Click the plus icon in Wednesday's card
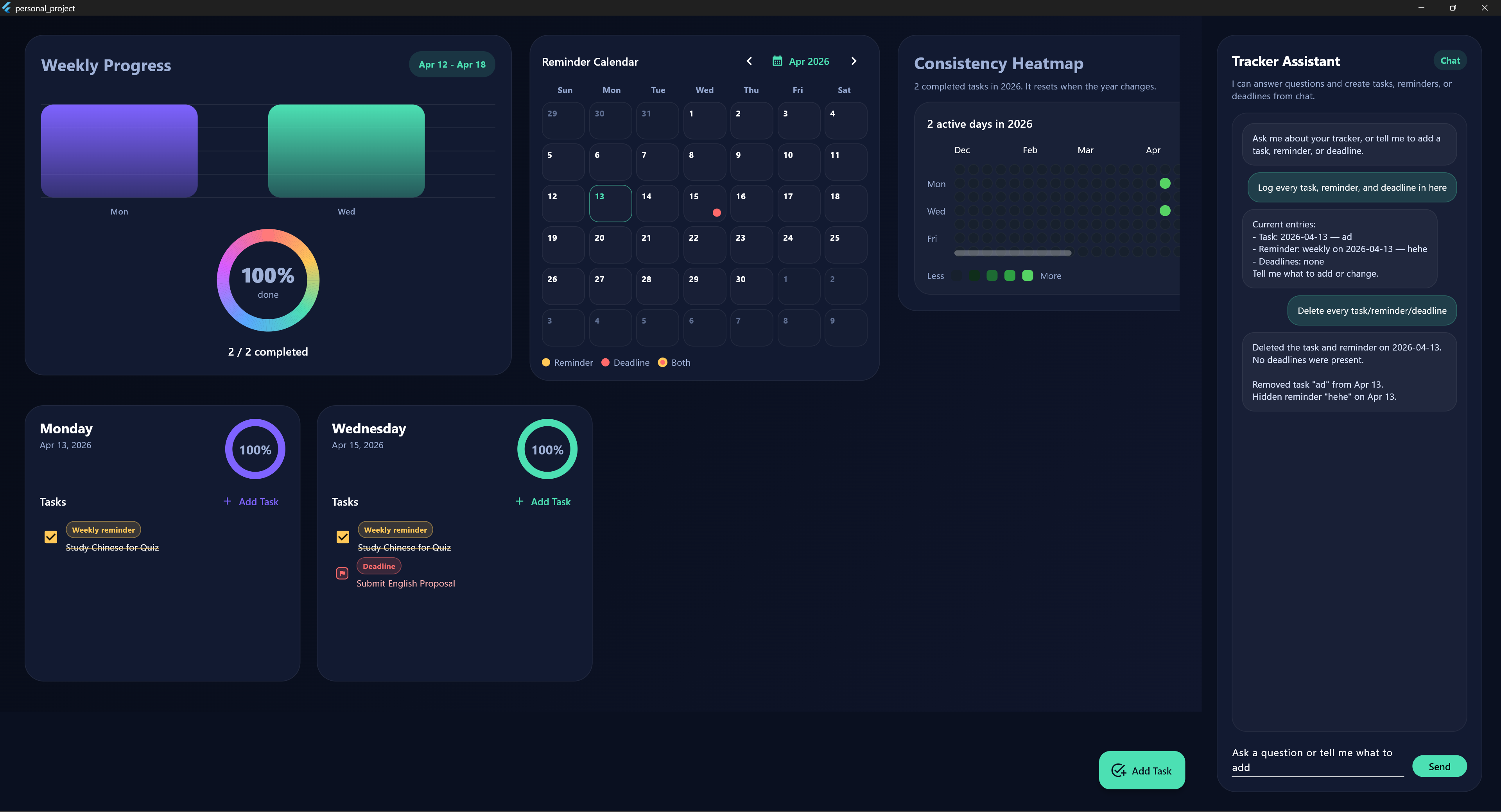This screenshot has width=1501, height=812. [x=519, y=501]
